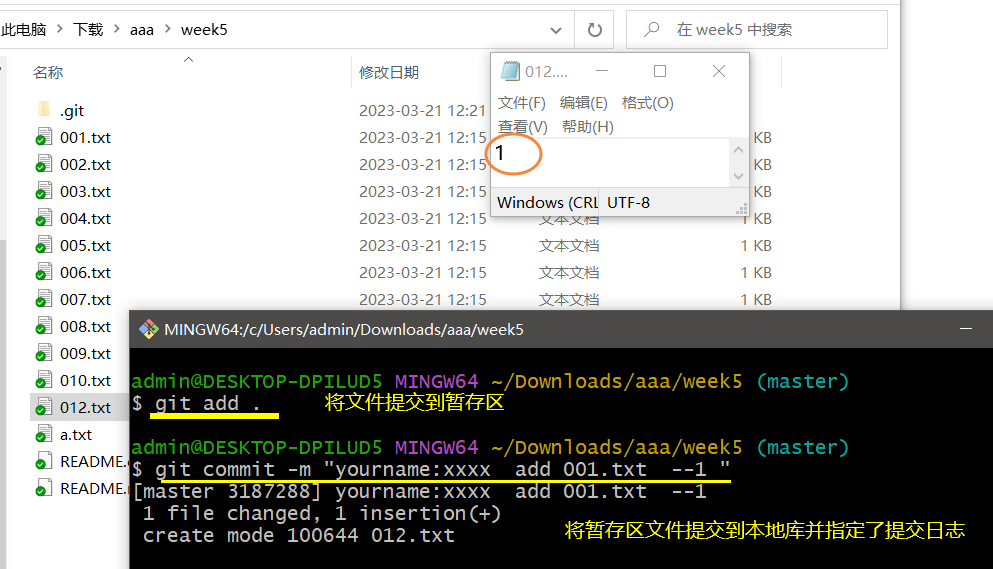Minimize the Git Bash terminal window

(x=966, y=329)
